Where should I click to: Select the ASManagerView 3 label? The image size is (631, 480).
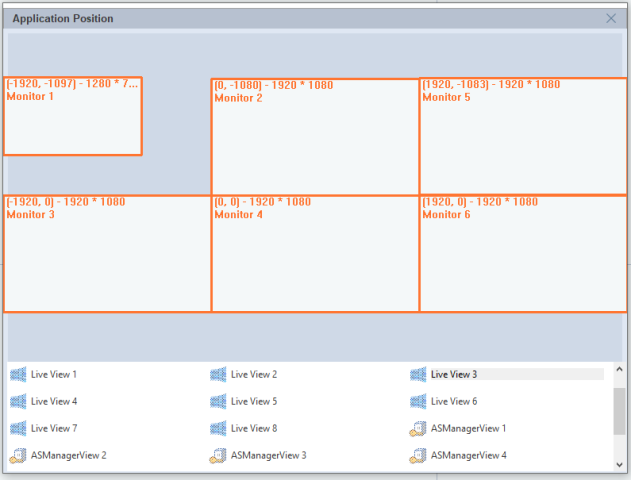tap(268, 455)
